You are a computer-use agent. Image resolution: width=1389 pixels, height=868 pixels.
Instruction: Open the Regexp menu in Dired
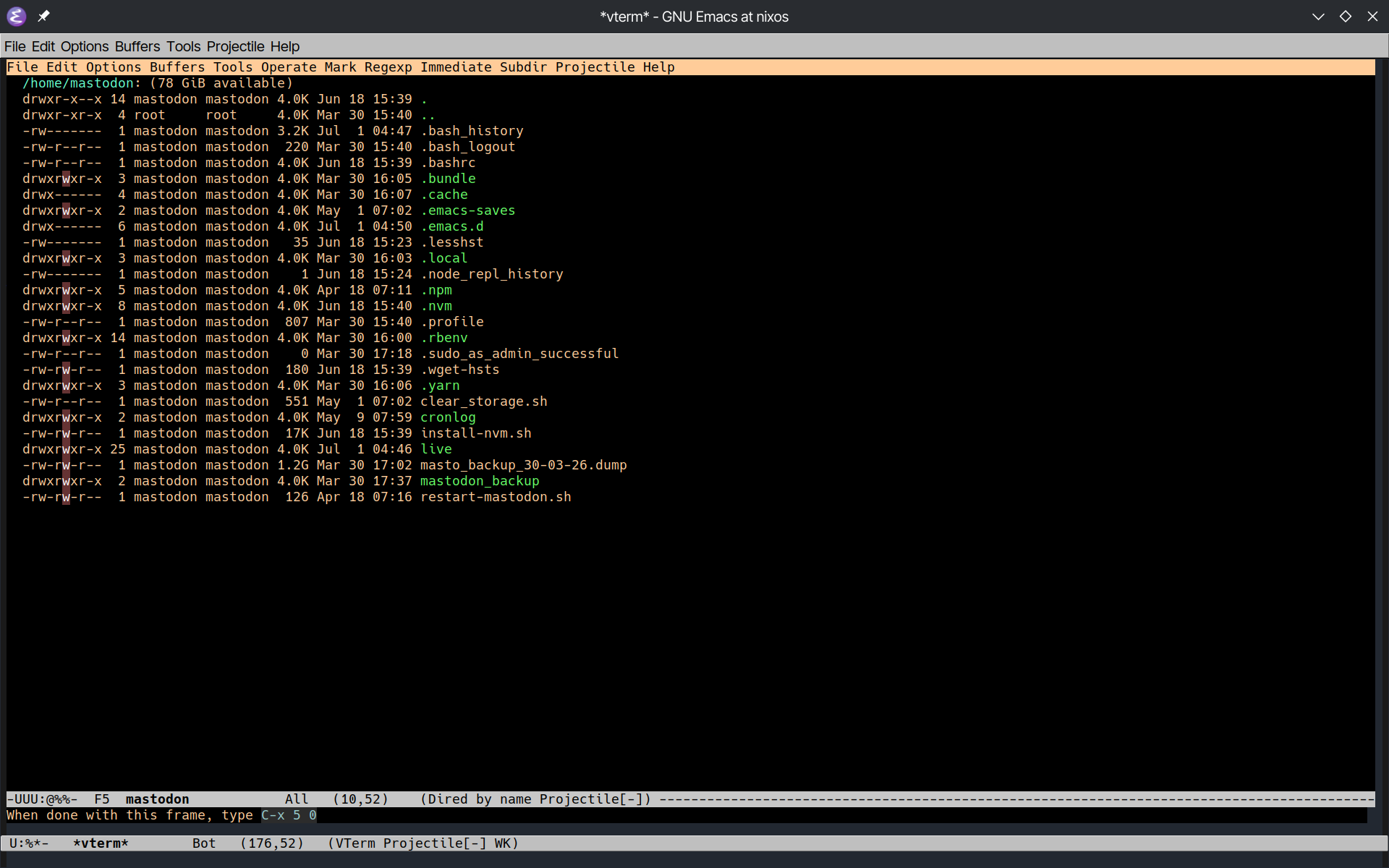tap(388, 67)
